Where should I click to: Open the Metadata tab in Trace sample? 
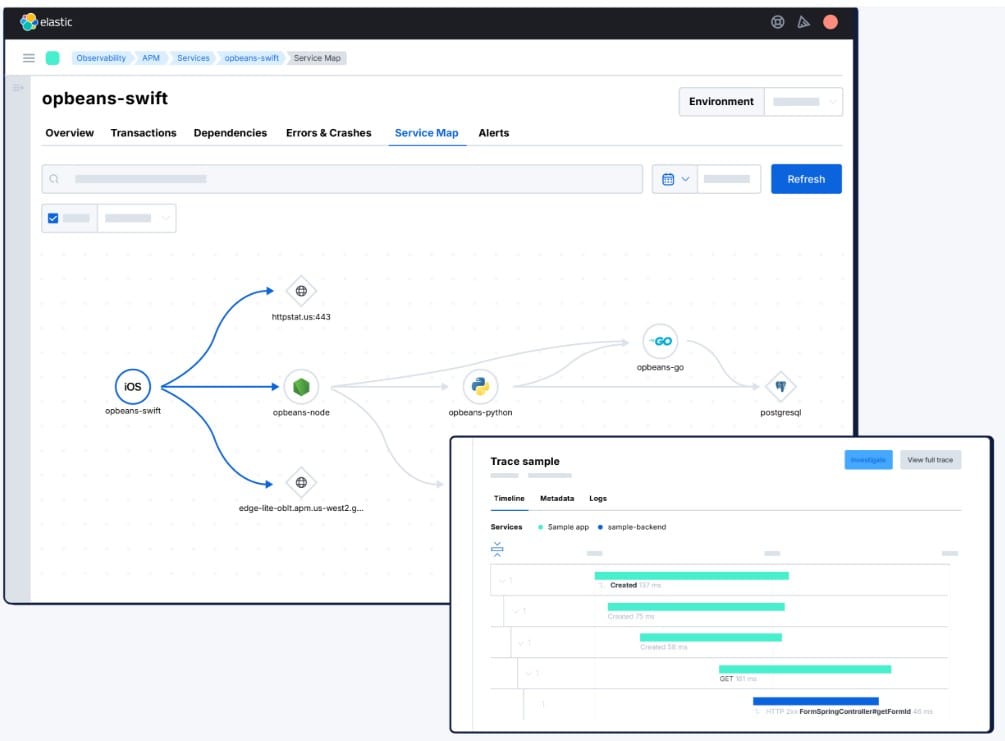(557, 498)
